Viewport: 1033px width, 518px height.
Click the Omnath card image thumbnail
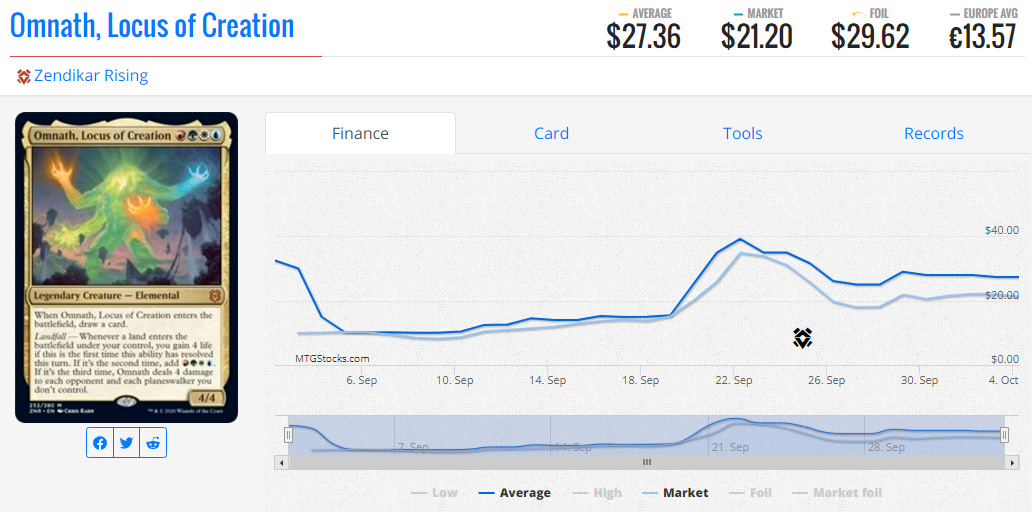coord(126,267)
